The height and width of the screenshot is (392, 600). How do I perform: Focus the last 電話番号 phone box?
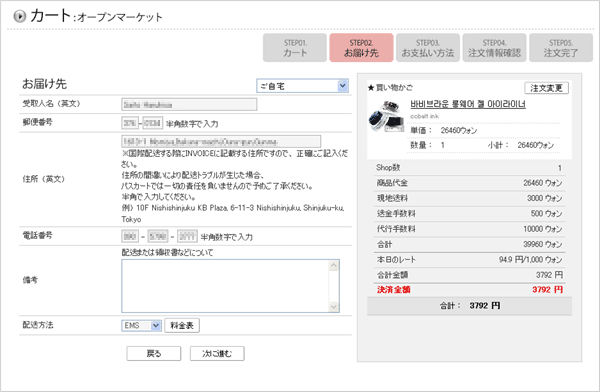point(188,236)
